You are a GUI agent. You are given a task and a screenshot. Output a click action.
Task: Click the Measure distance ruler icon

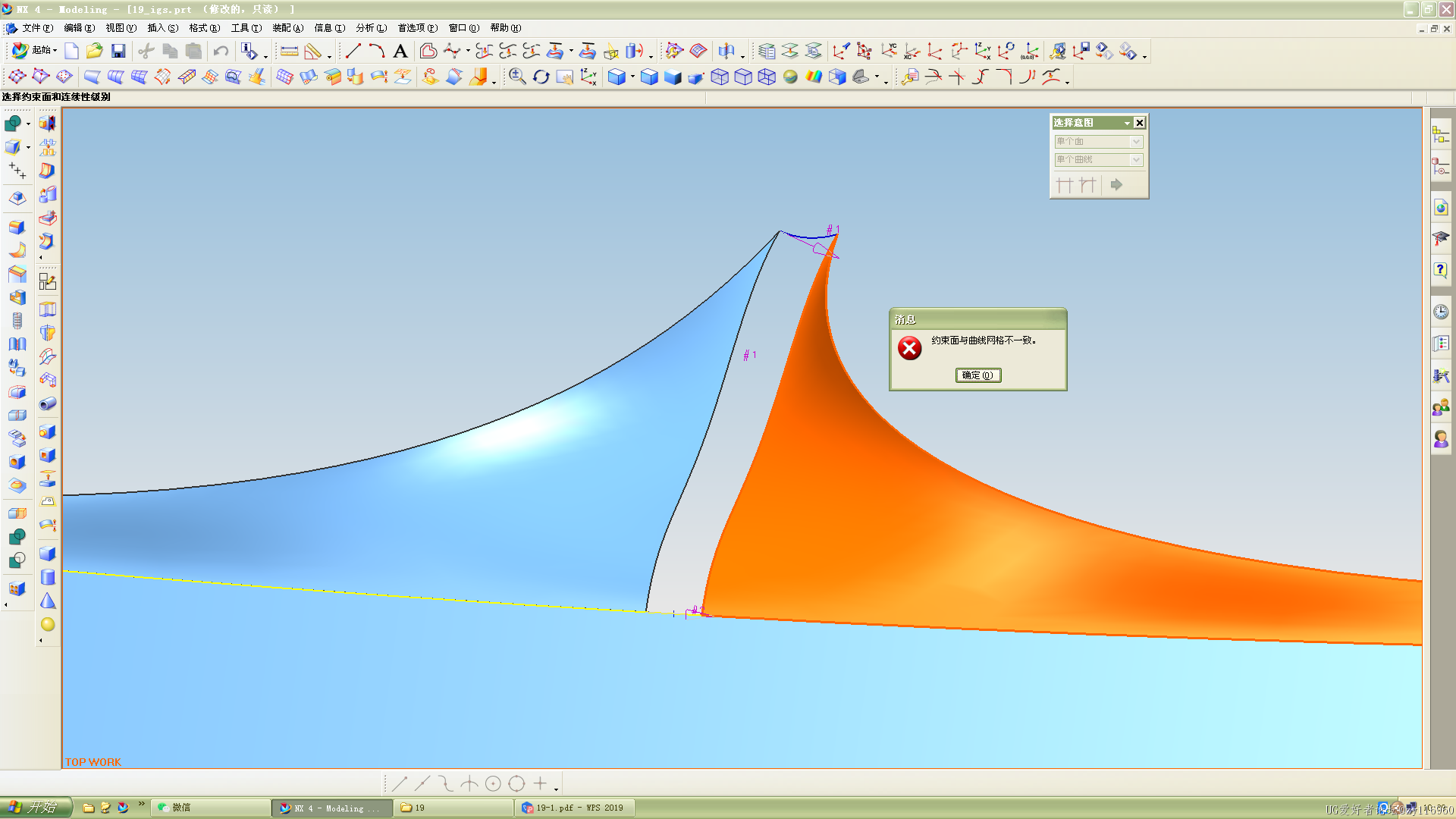289,51
